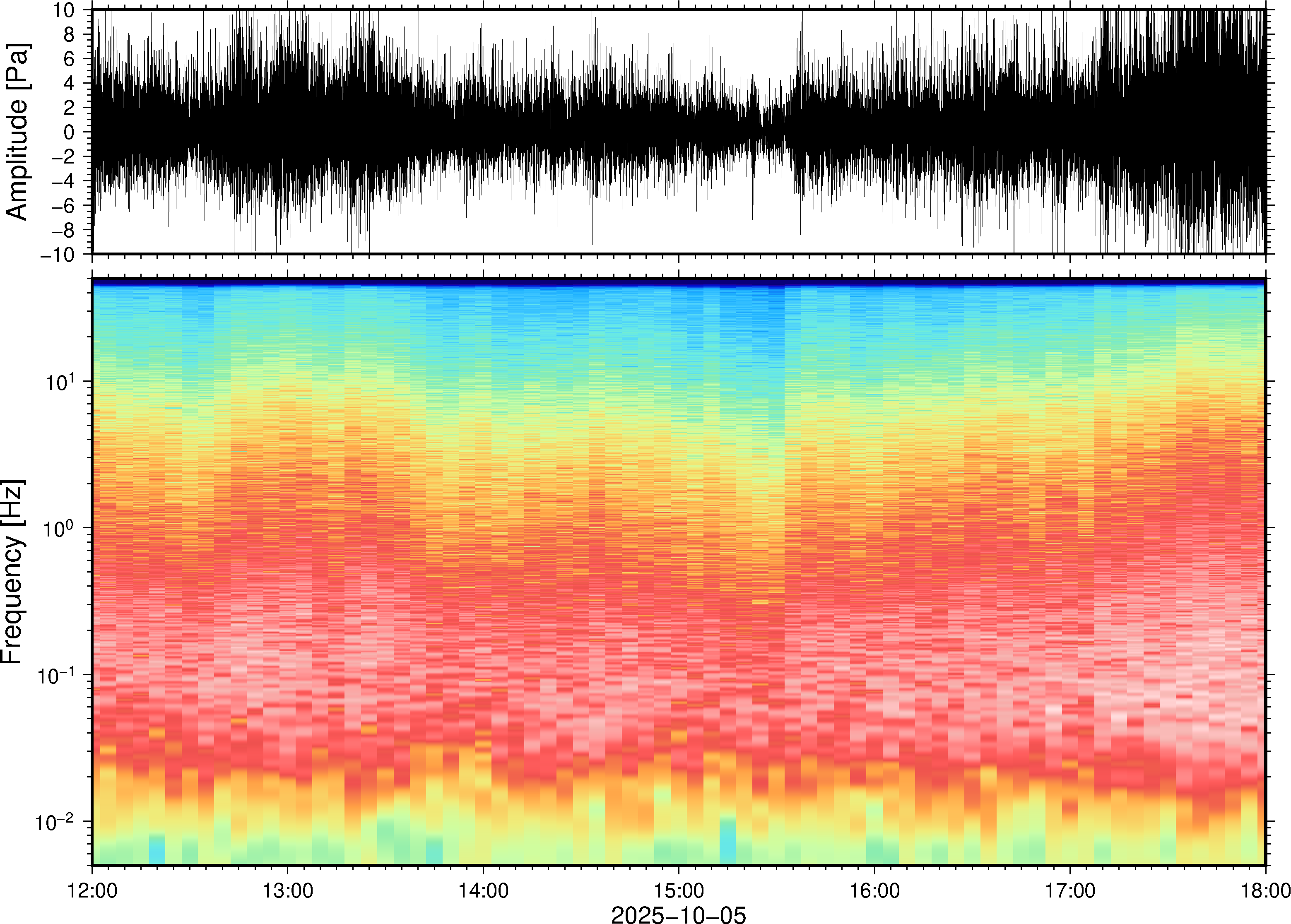The width and height of the screenshot is (1291, 924).
Task: Click the 13:00 time axis label
Action: 287,890
